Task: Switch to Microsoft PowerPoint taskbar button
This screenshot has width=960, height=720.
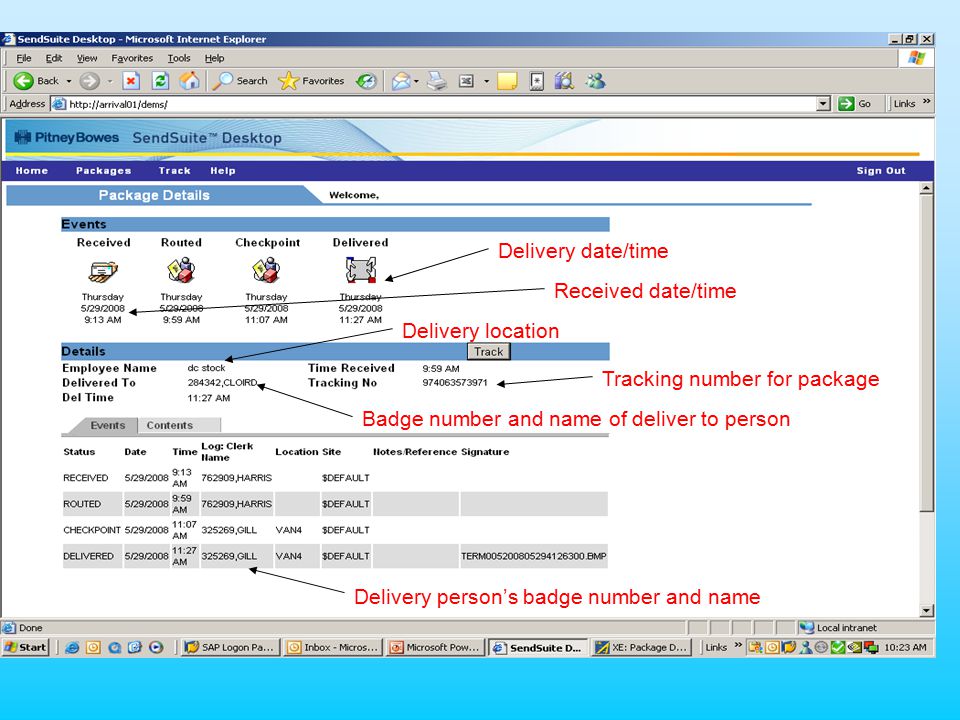Action: [435, 647]
